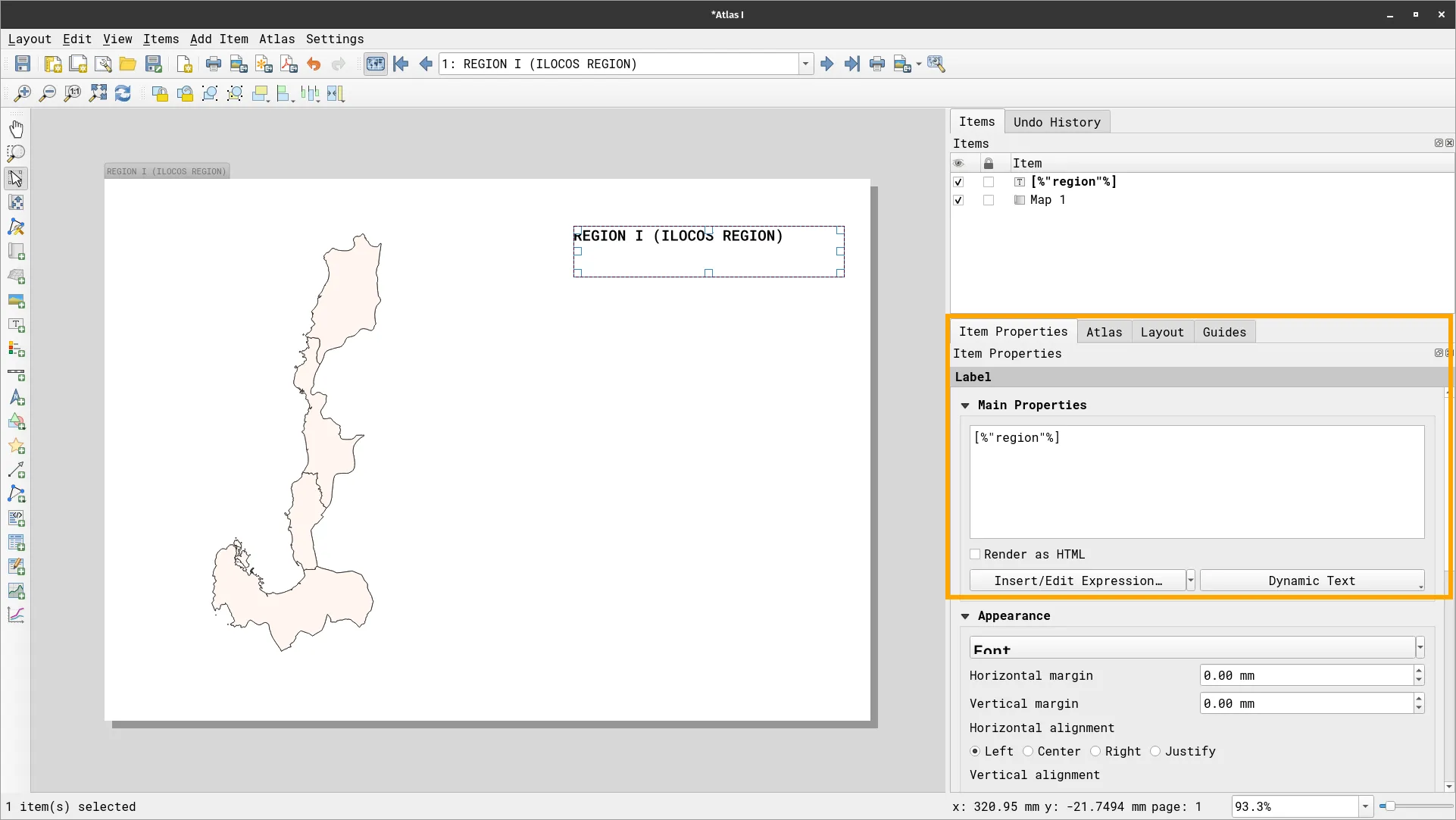Hide the Map 1 item

click(x=958, y=199)
